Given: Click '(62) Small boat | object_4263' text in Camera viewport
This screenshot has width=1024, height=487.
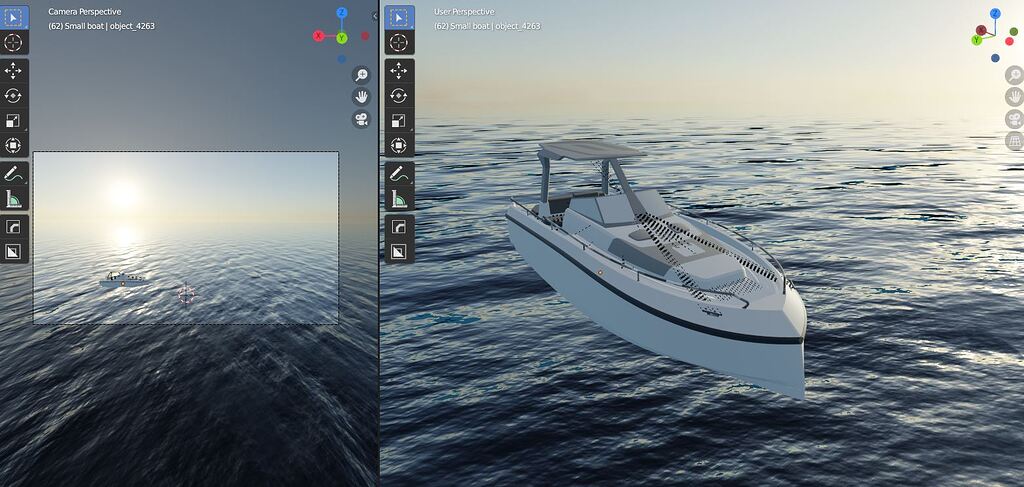Looking at the screenshot, I should point(101,26).
